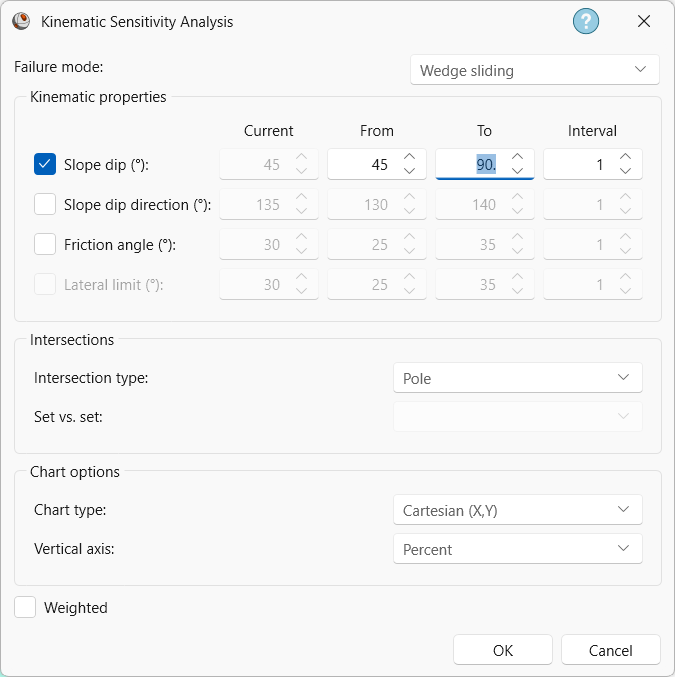
Task: Open the help icon in title bar
Action: [586, 21]
